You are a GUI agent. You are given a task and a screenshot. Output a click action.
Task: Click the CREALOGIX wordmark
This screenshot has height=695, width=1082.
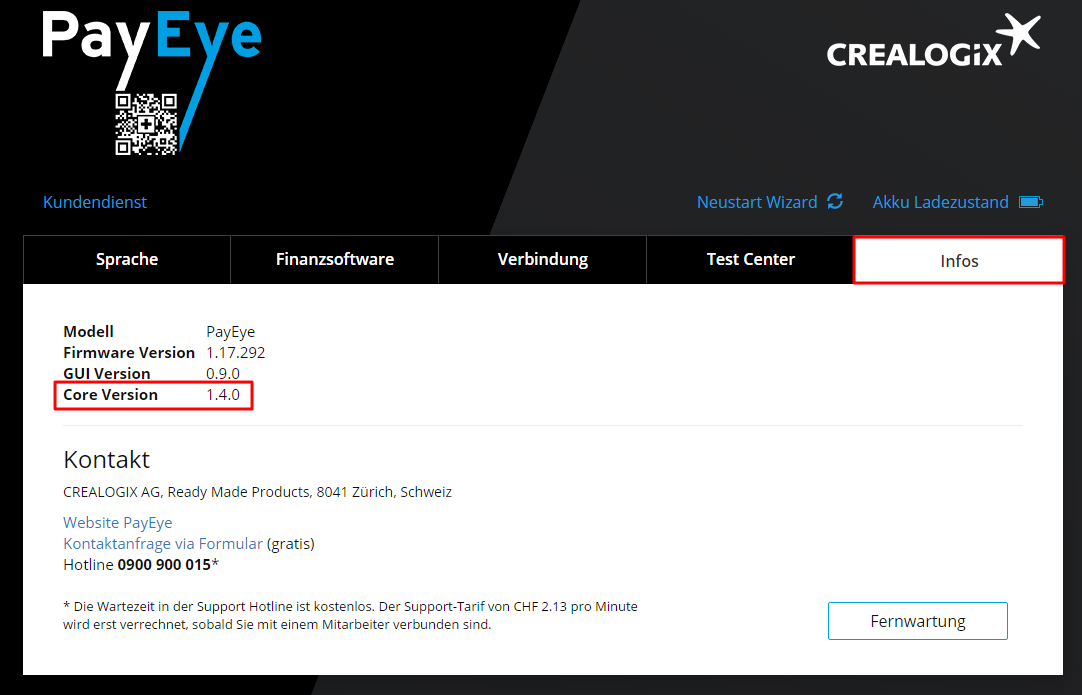[914, 53]
